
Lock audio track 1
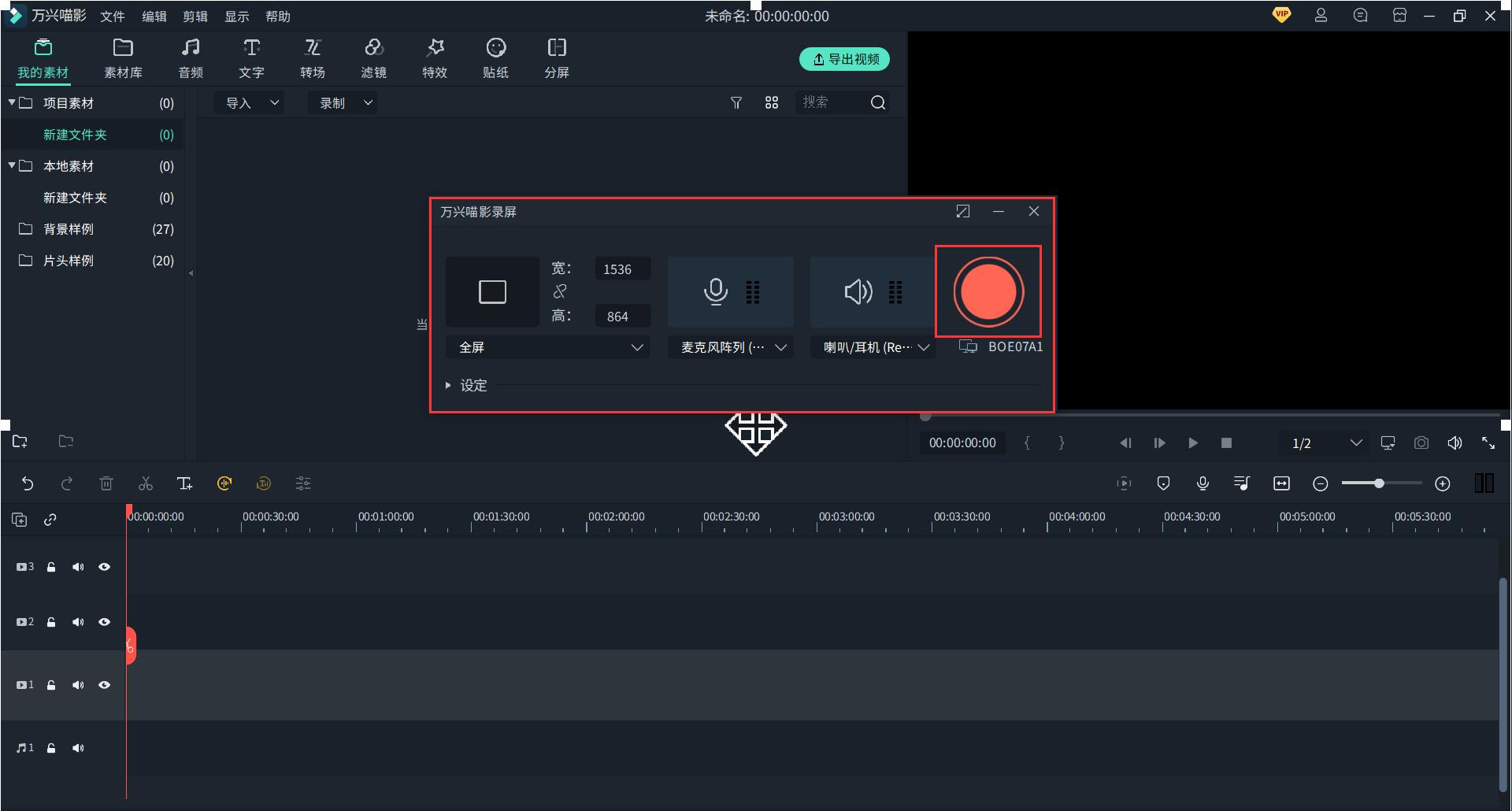point(51,748)
